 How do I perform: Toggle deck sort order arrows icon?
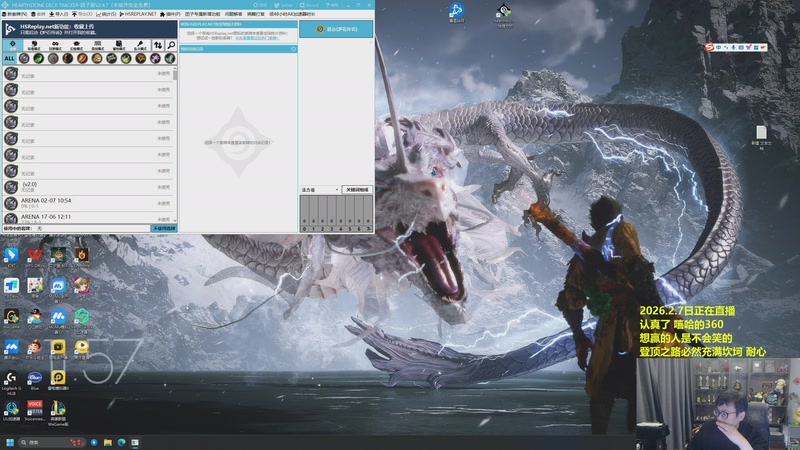[x=158, y=45]
